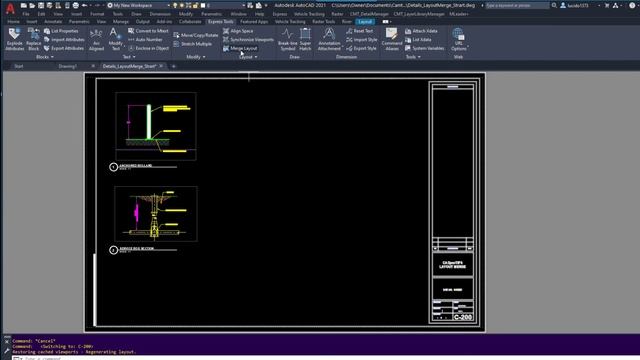This screenshot has width=640, height=360.
Task: Open the MLeader+ menu
Action: 459,14
